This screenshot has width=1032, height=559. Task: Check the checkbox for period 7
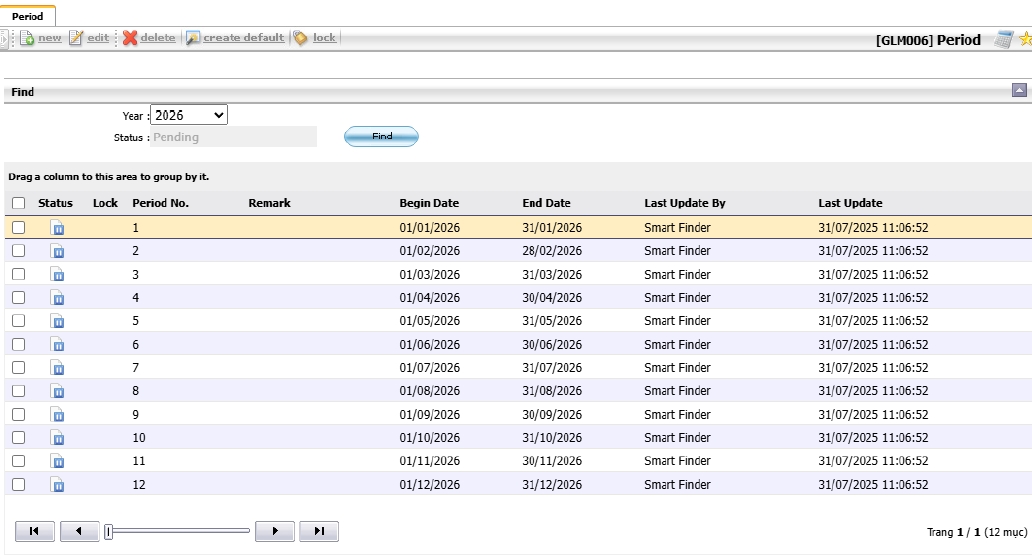coord(18,368)
